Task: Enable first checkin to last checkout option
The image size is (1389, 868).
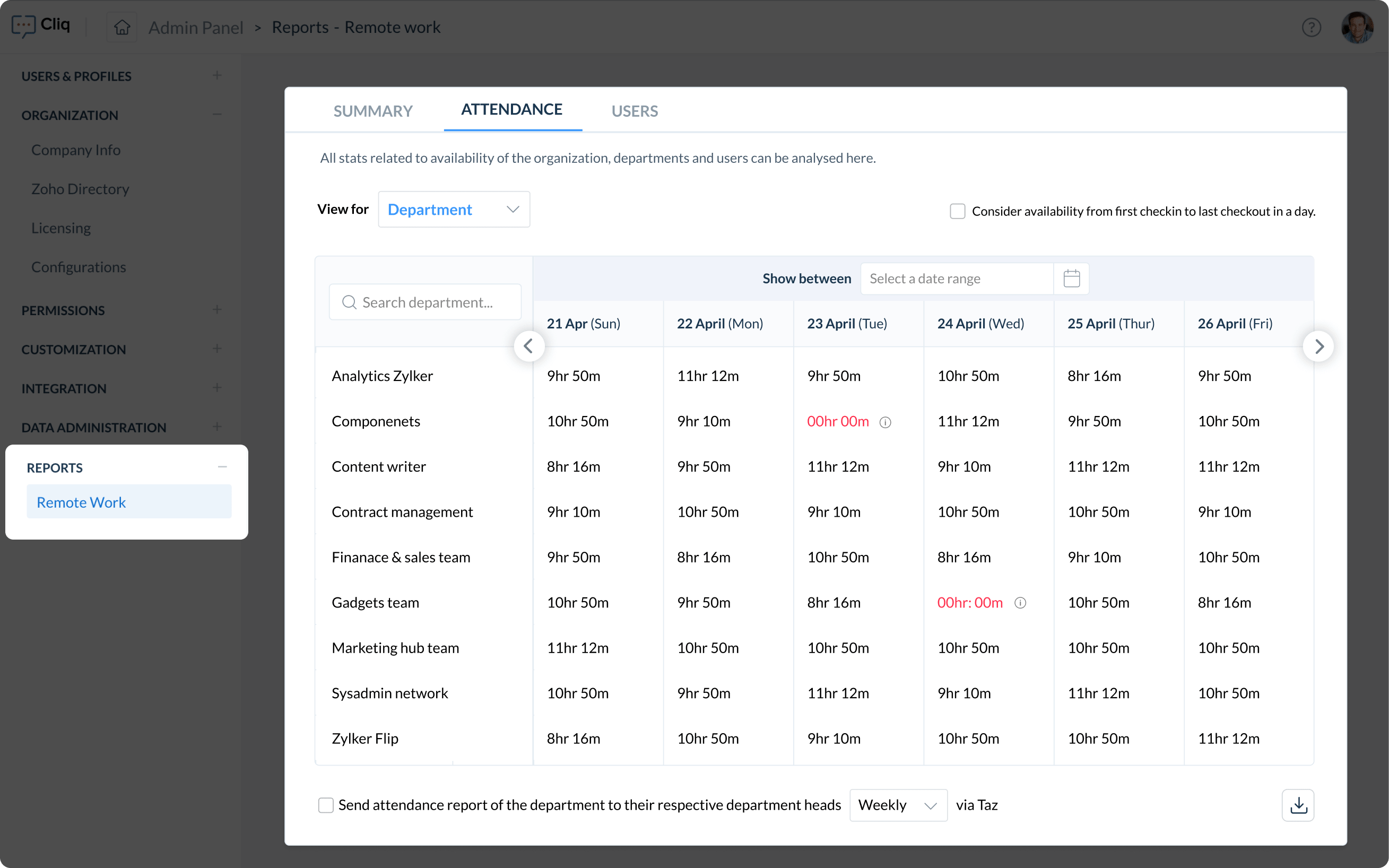Action: coord(957,211)
